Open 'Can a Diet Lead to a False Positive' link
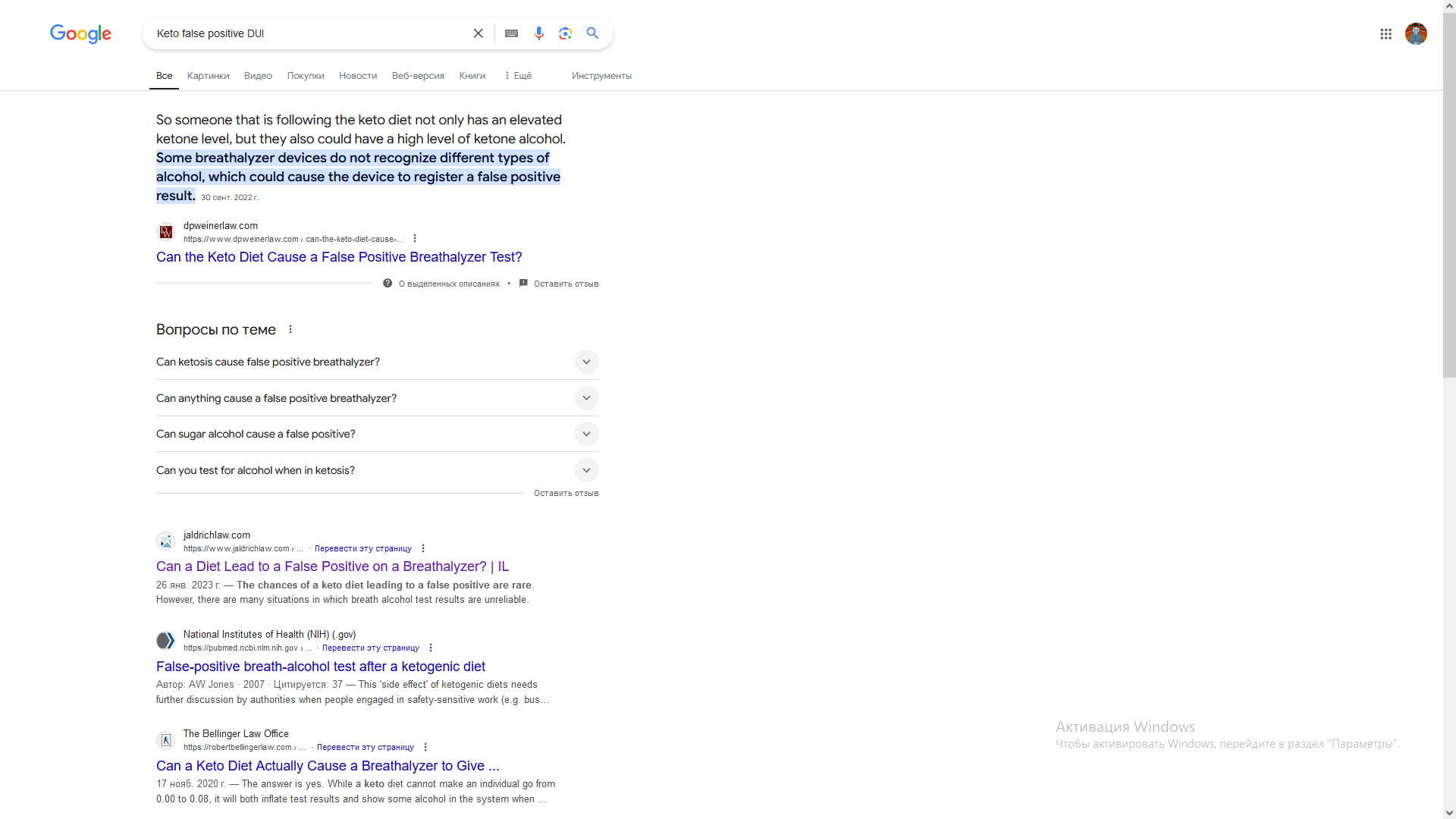This screenshot has width=1456, height=819. (x=332, y=566)
